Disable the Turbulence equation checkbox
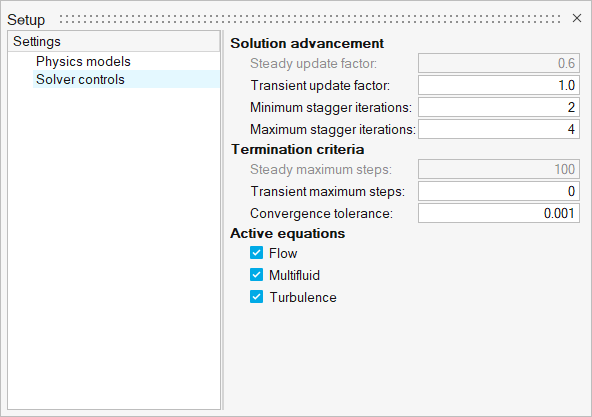The width and height of the screenshot is (592, 417). click(x=256, y=297)
